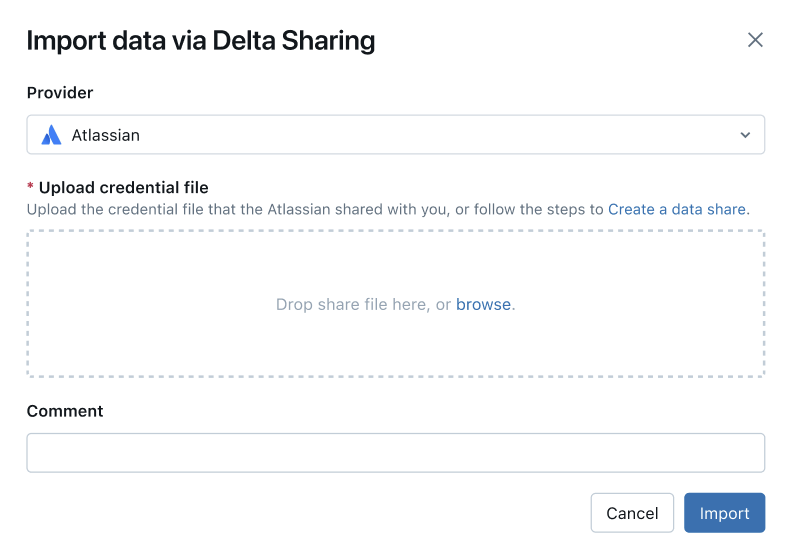Screen dimensions: 792x560
Task: Close the Delta Sharing import dialog
Action: (755, 40)
